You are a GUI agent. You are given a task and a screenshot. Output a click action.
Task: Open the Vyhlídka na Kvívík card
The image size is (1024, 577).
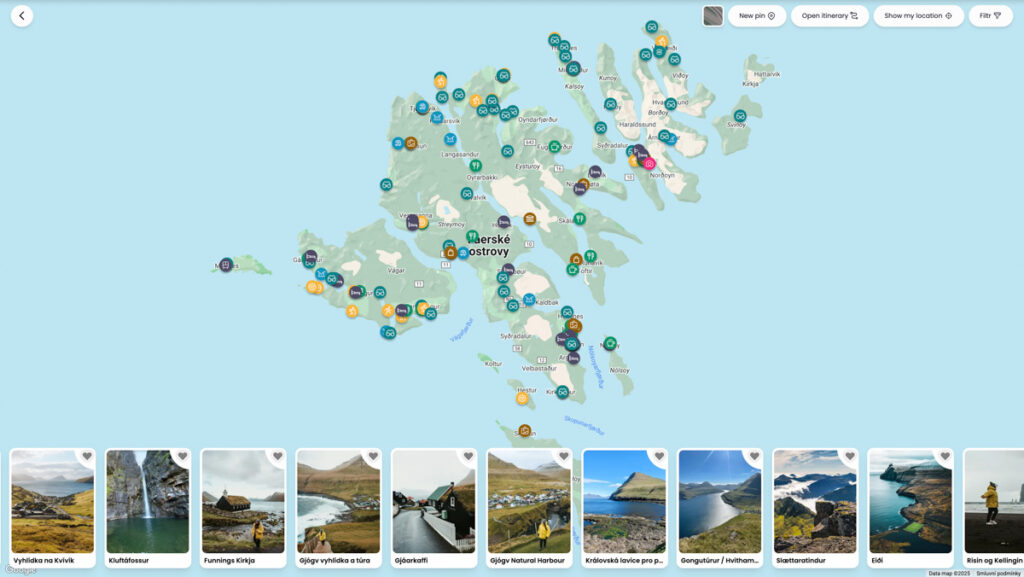click(52, 505)
